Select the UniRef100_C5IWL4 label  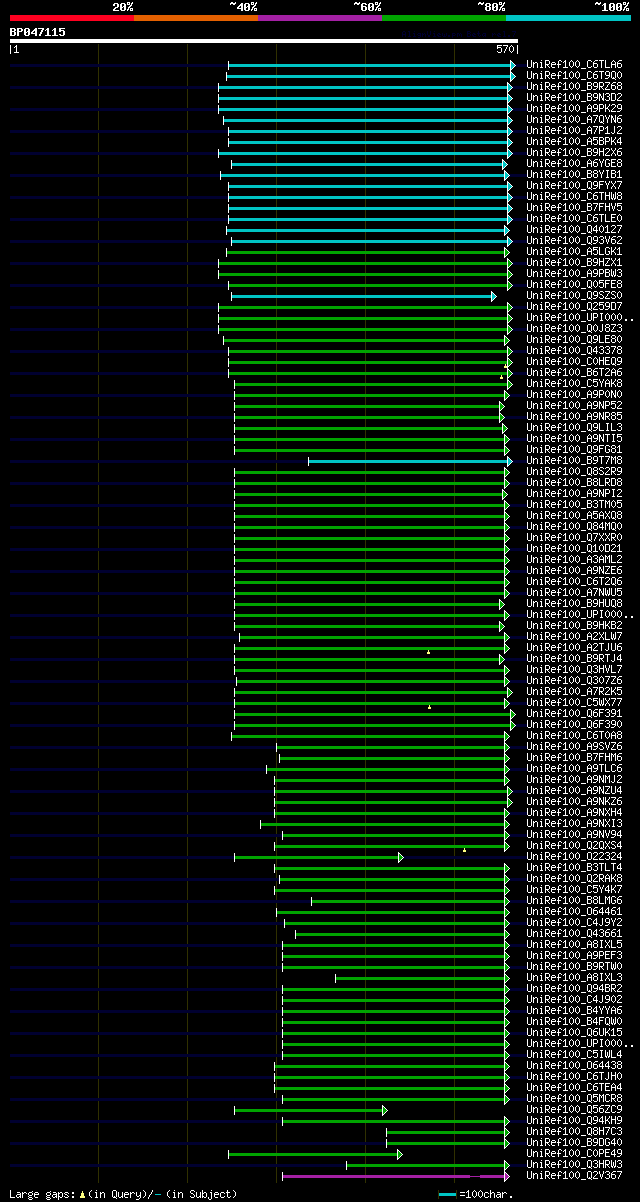pos(574,1054)
